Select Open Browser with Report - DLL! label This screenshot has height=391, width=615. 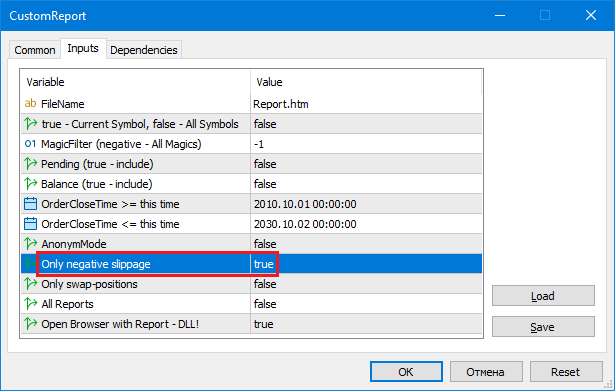120,324
